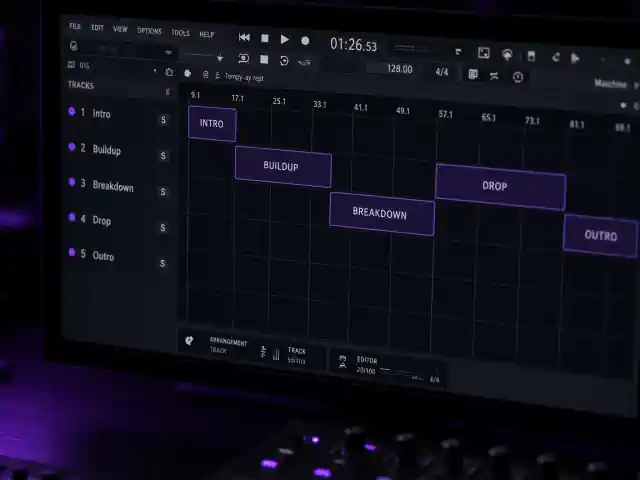
Task: Click the 57.1 bar marker on ruler
Action: 445,114
